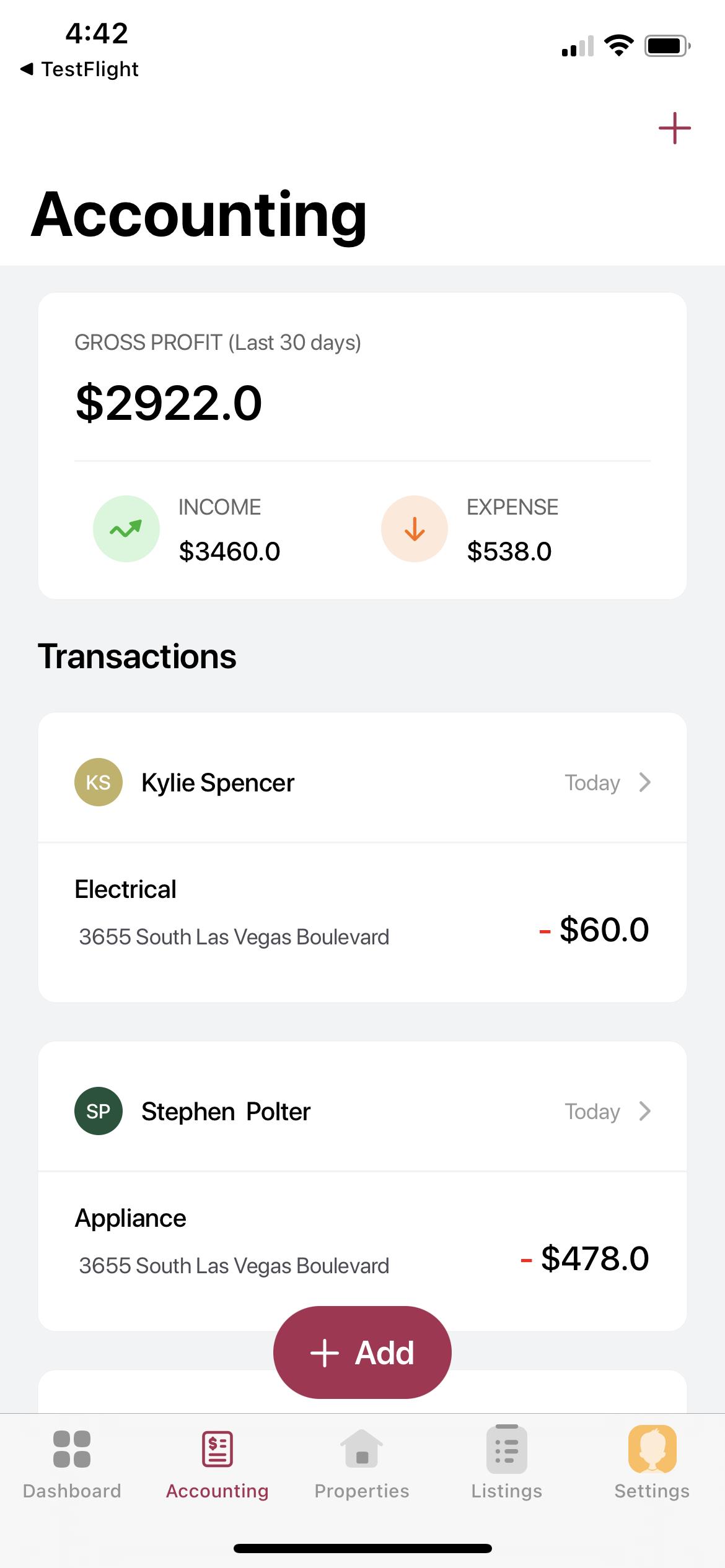Tap the orange expense arrow icon
Viewport: 725px width, 1568px height.
click(x=414, y=529)
